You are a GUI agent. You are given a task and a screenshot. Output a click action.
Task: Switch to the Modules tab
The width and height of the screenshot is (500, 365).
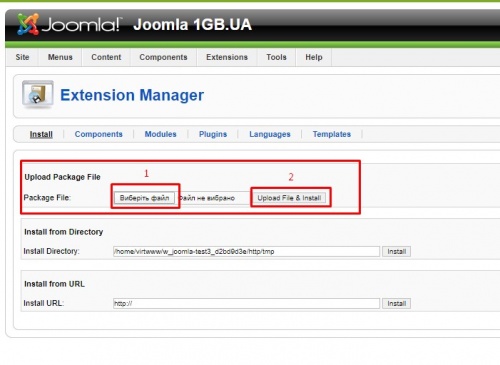click(x=160, y=134)
